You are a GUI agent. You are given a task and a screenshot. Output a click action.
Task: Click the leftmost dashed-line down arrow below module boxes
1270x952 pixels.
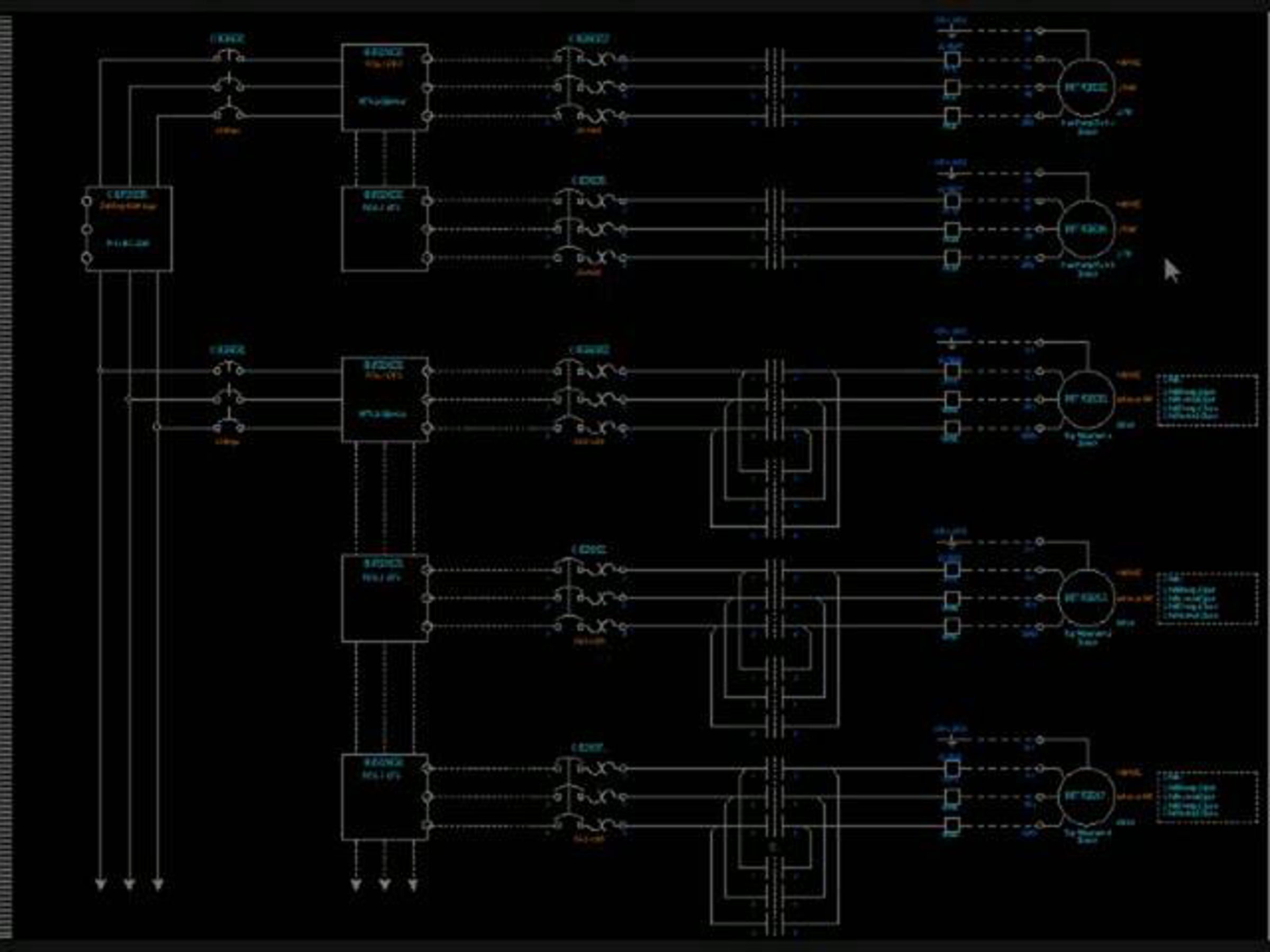tap(356, 884)
